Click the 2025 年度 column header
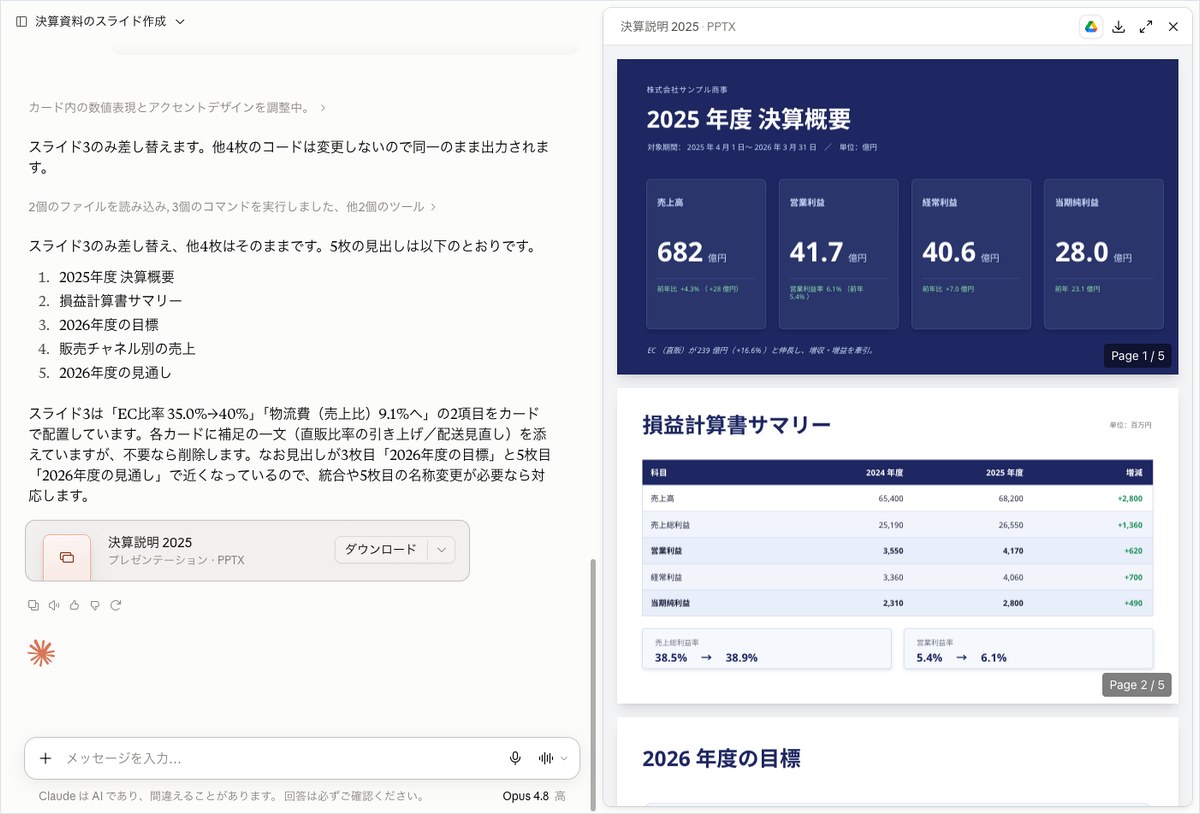The height and width of the screenshot is (814, 1200). (1003, 473)
